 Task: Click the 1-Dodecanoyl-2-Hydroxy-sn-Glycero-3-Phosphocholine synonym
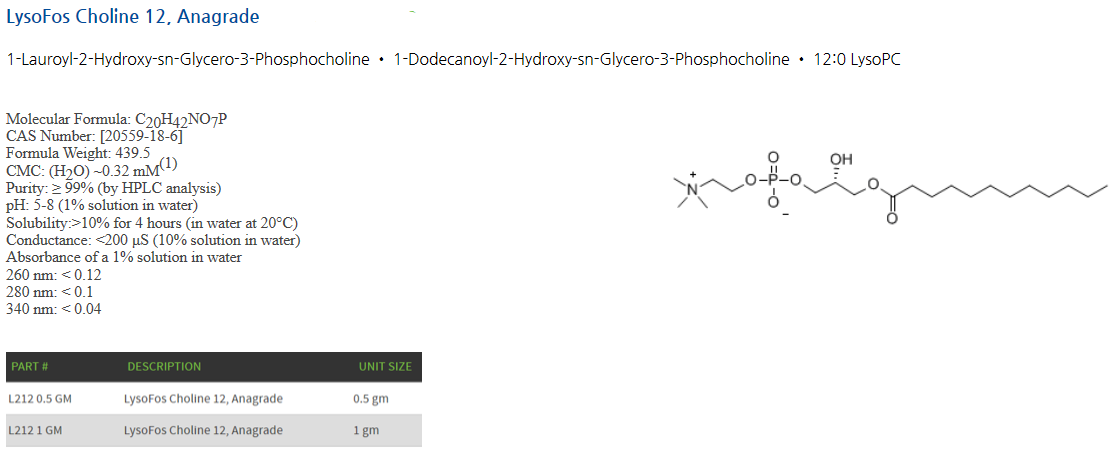point(591,60)
